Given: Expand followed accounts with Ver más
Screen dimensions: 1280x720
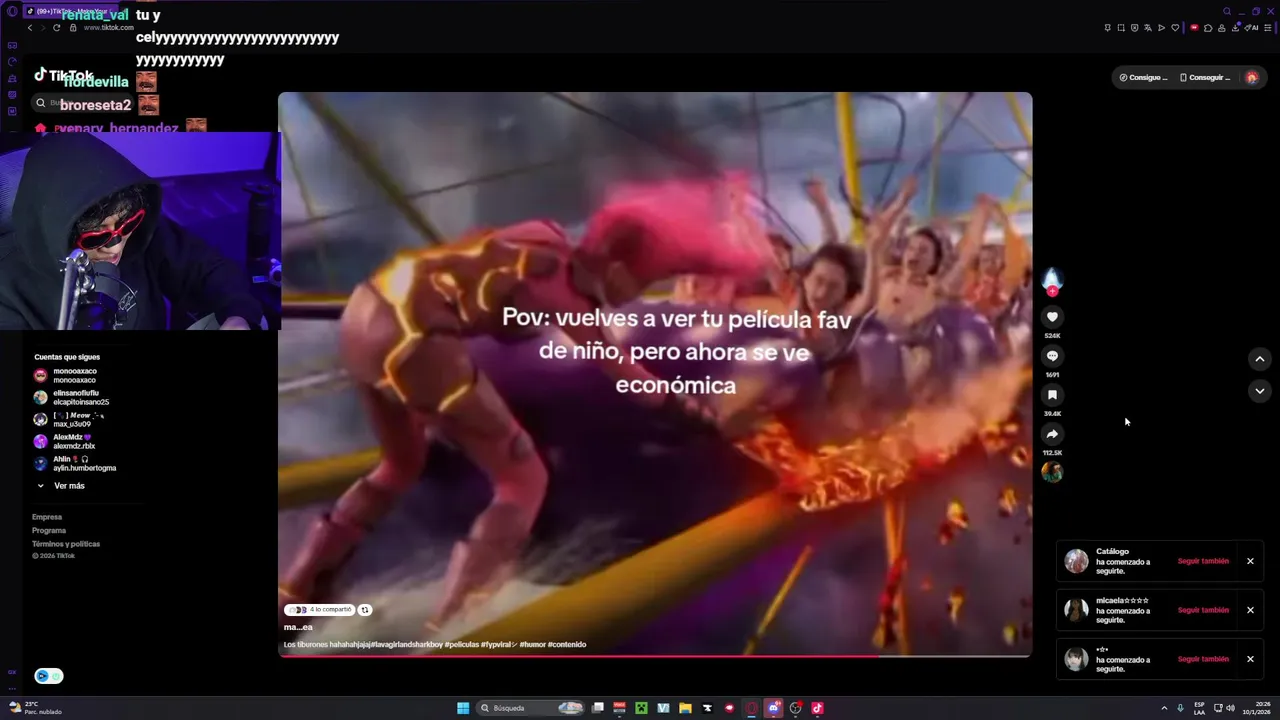Looking at the screenshot, I should point(61,486).
